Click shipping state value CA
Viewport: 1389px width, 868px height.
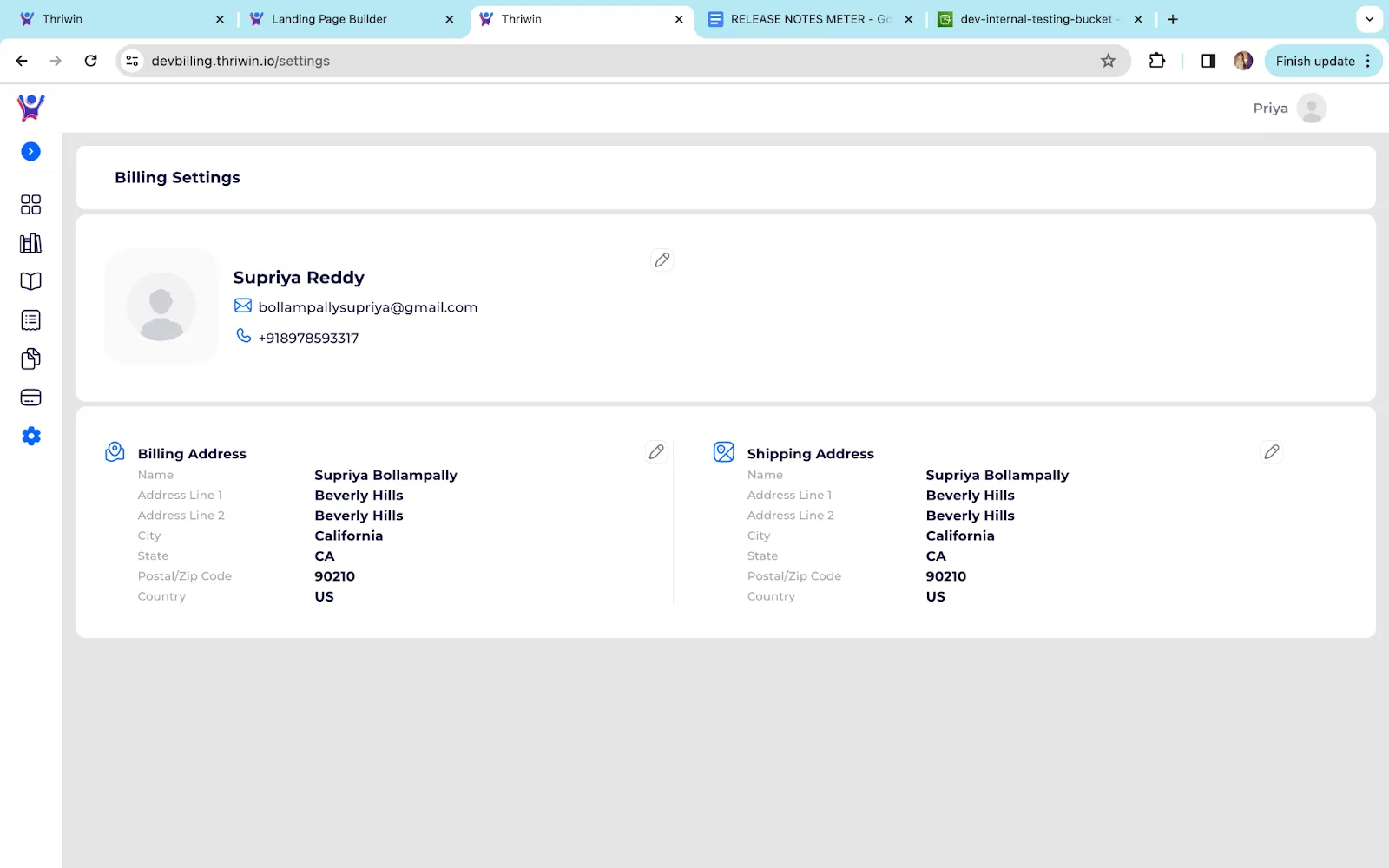pyautogui.click(x=936, y=556)
